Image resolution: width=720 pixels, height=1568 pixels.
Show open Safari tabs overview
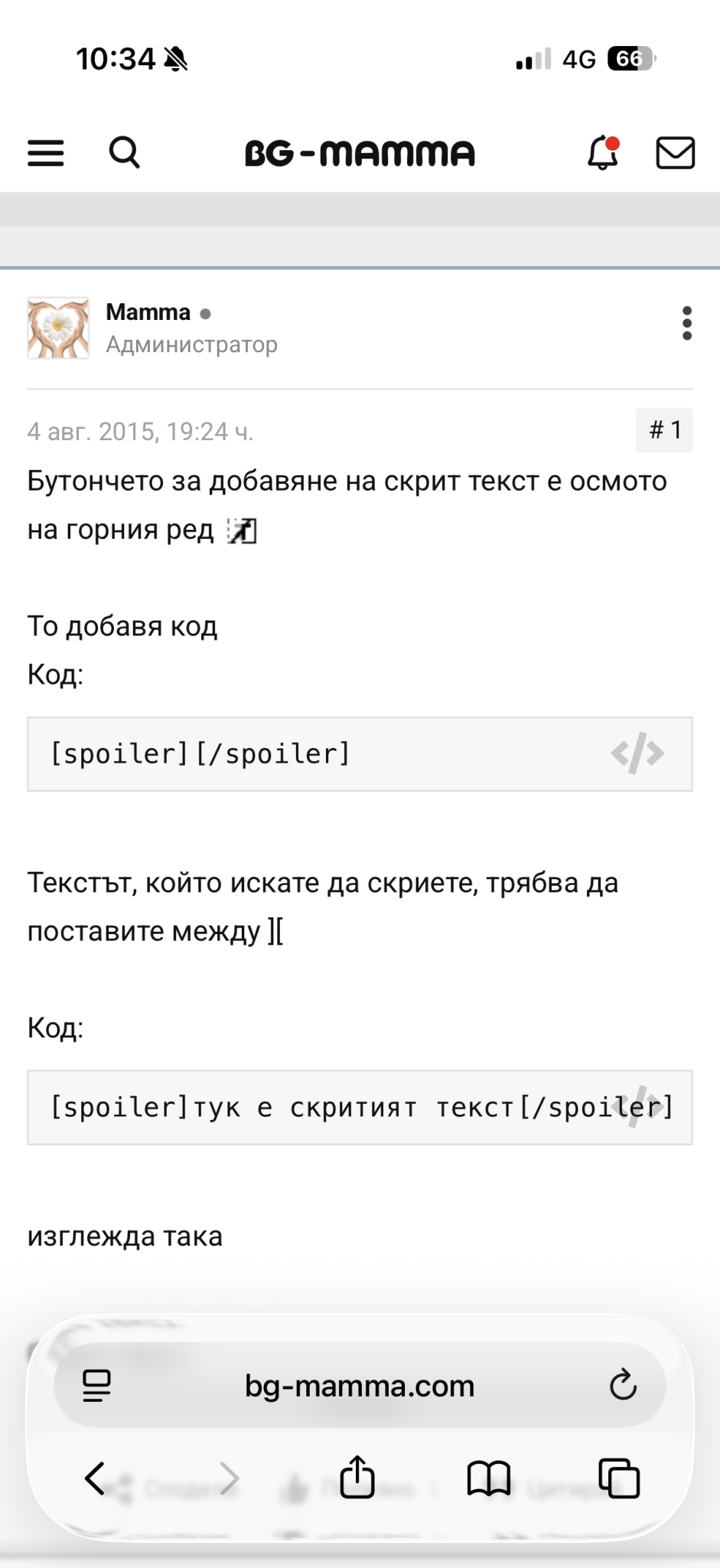(619, 1478)
